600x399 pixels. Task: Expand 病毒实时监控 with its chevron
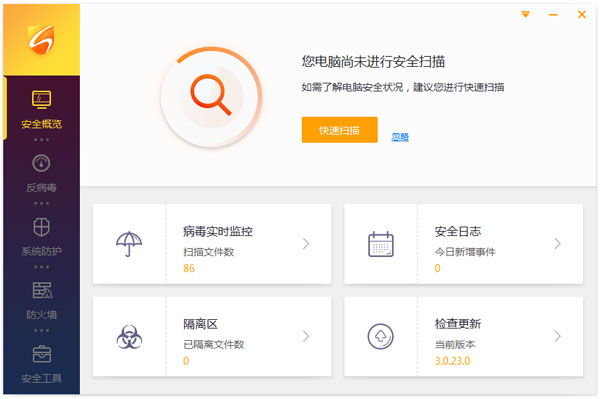(306, 244)
